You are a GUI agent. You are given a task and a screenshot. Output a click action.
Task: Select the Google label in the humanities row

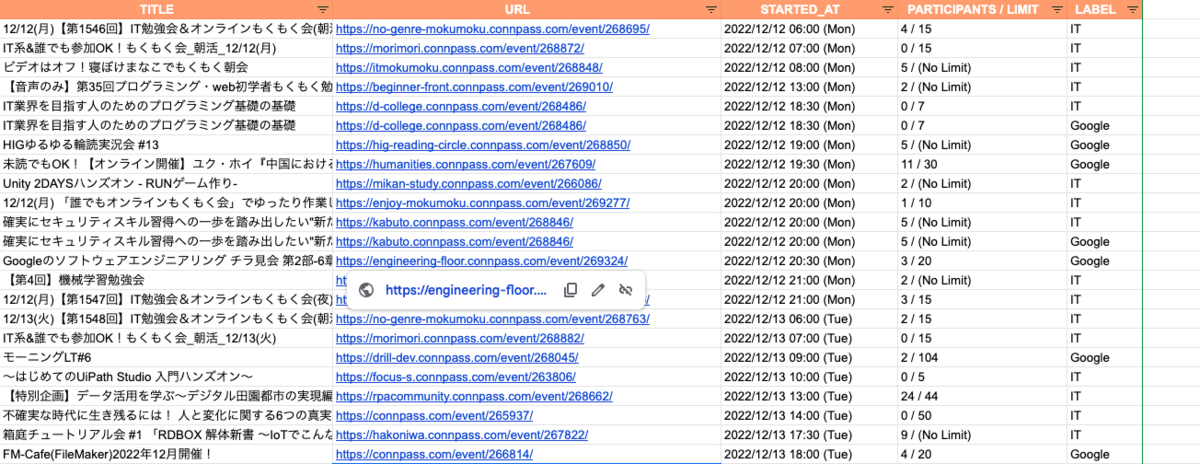point(1105,164)
